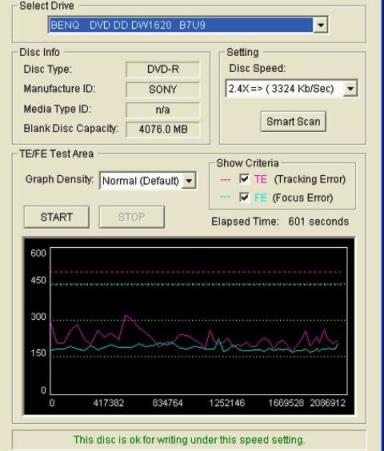Click the green disc ok status message
Image resolution: width=384 pixels, height=451 pixels.
(x=189, y=440)
